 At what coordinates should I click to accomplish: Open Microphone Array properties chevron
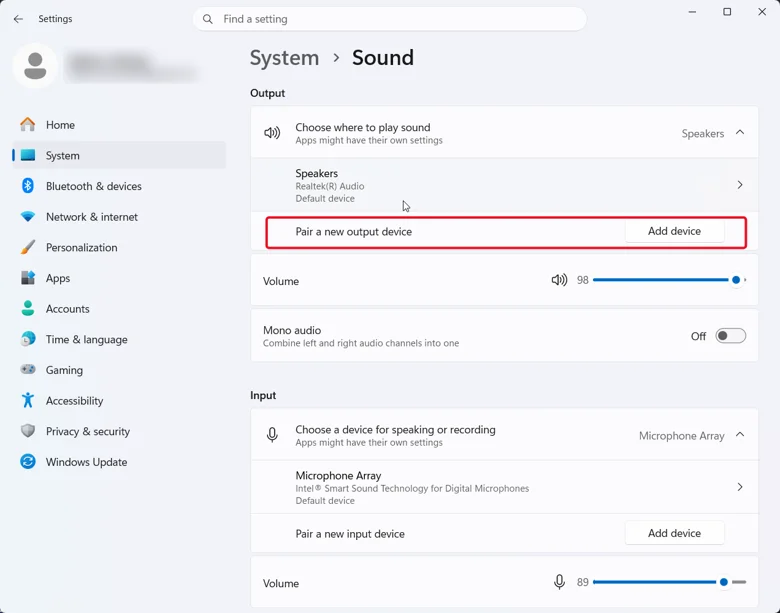tap(740, 487)
